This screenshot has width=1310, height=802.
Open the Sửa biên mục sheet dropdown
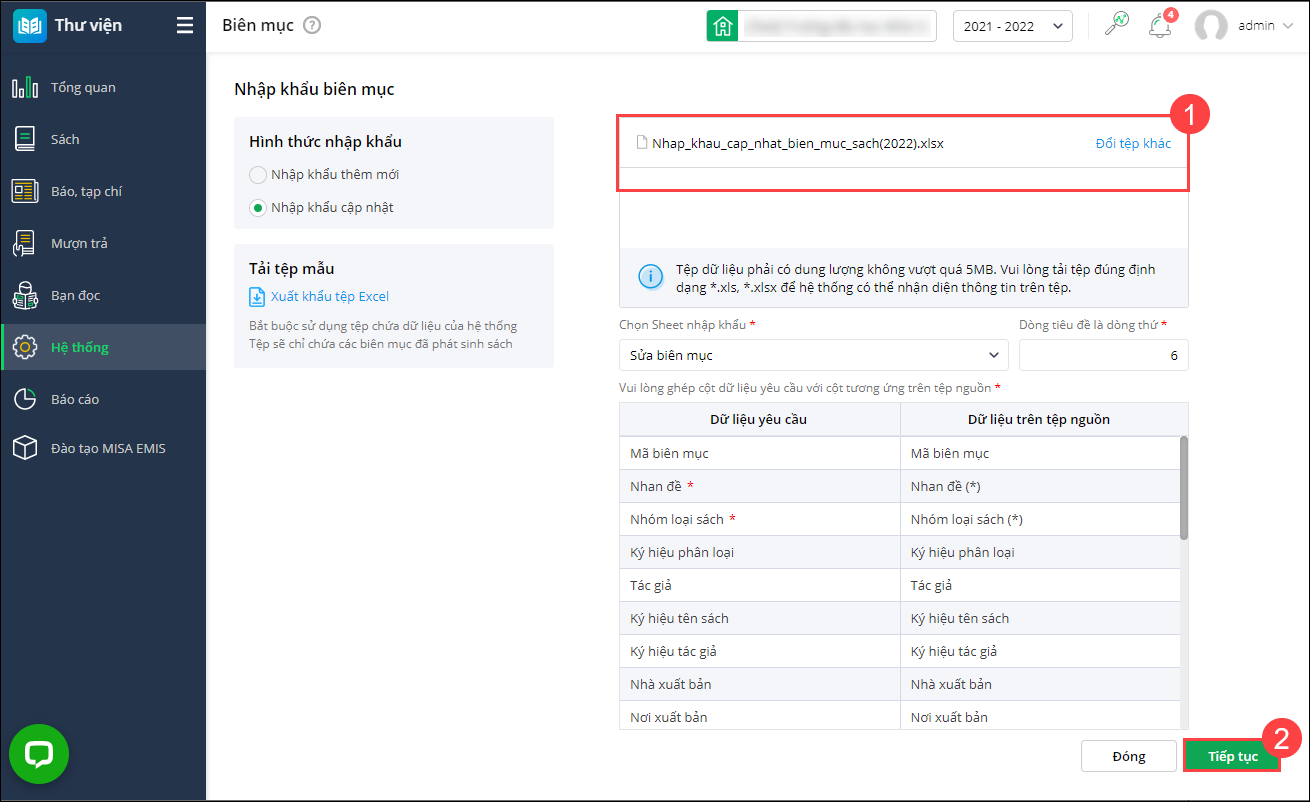point(814,355)
